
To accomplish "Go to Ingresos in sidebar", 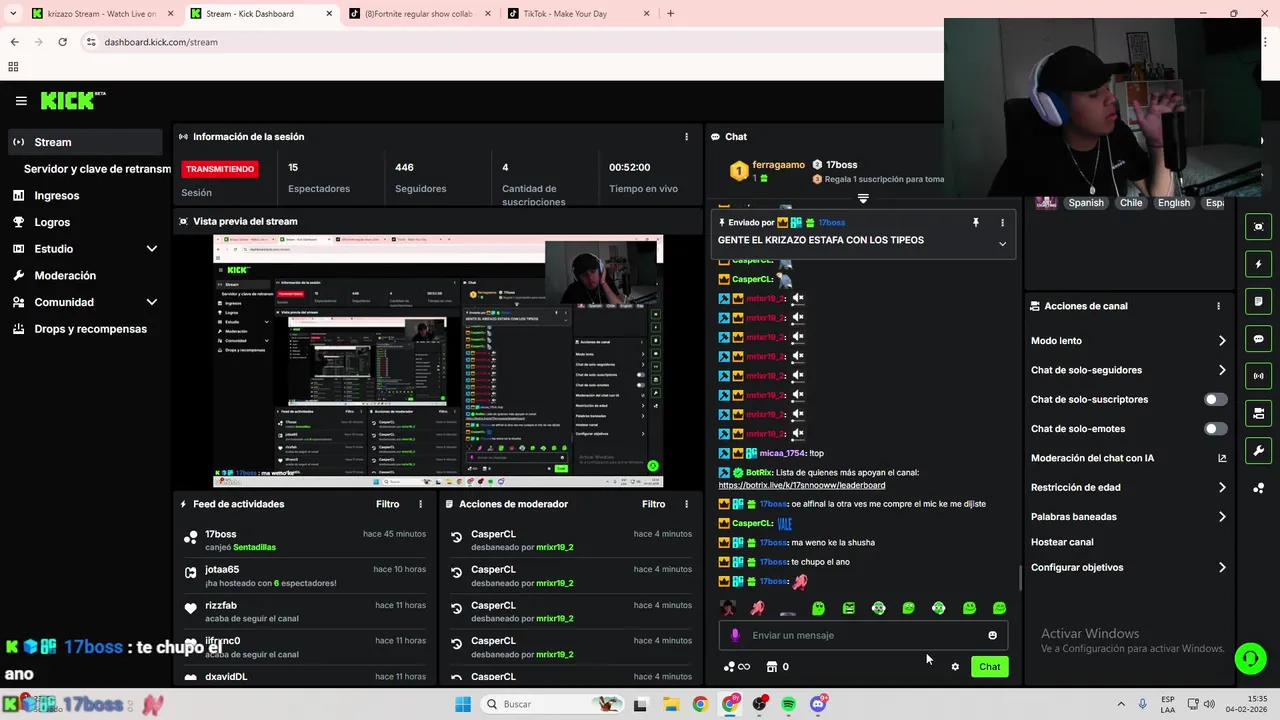I will (56, 196).
